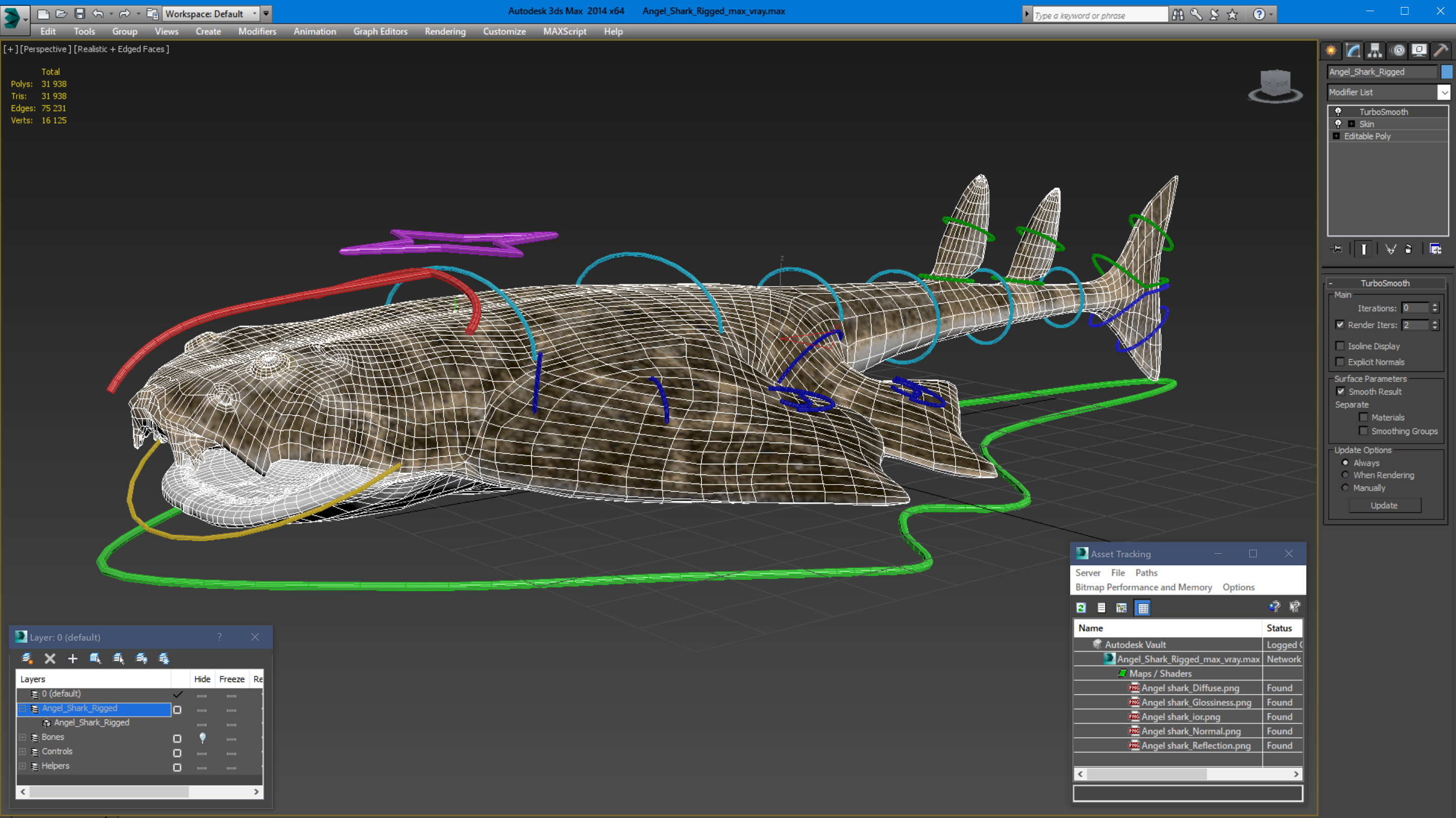Viewport: 1456px width, 818px height.
Task: Open Paths menu in Asset Tracking
Action: pos(1146,573)
